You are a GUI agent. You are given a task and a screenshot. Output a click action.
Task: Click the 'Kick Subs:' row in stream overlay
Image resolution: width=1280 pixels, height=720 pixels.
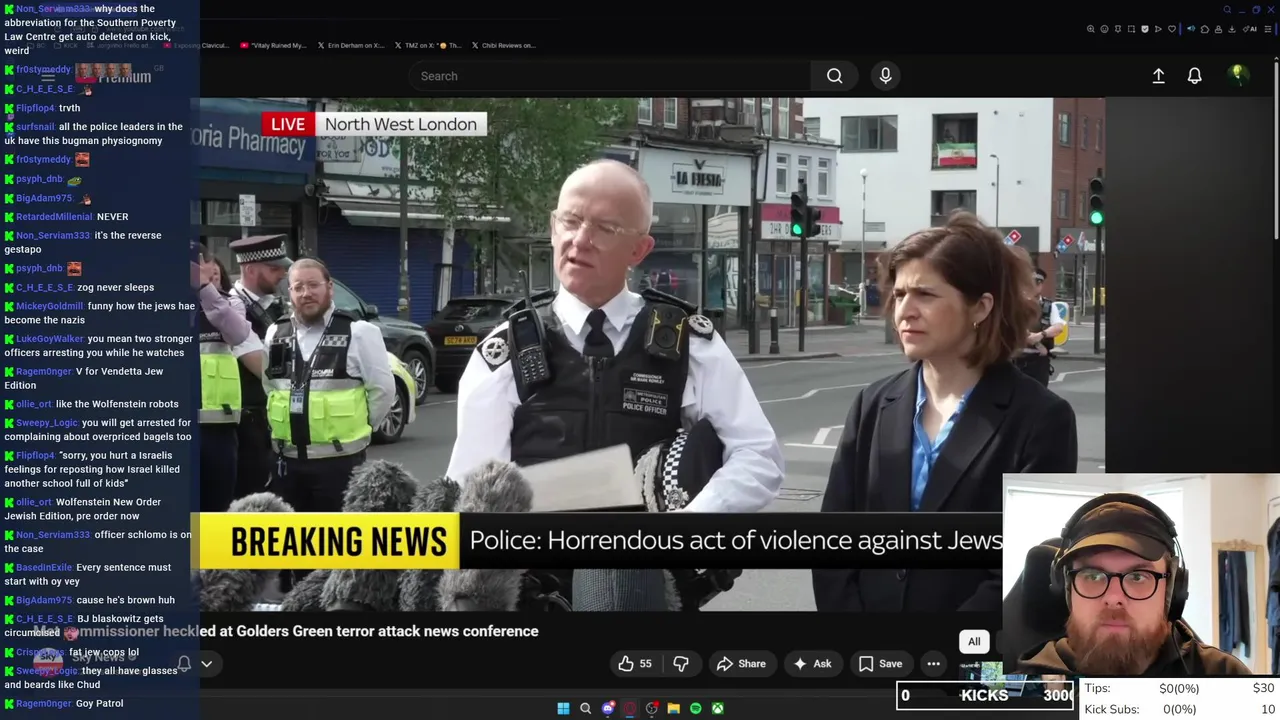click(1180, 709)
